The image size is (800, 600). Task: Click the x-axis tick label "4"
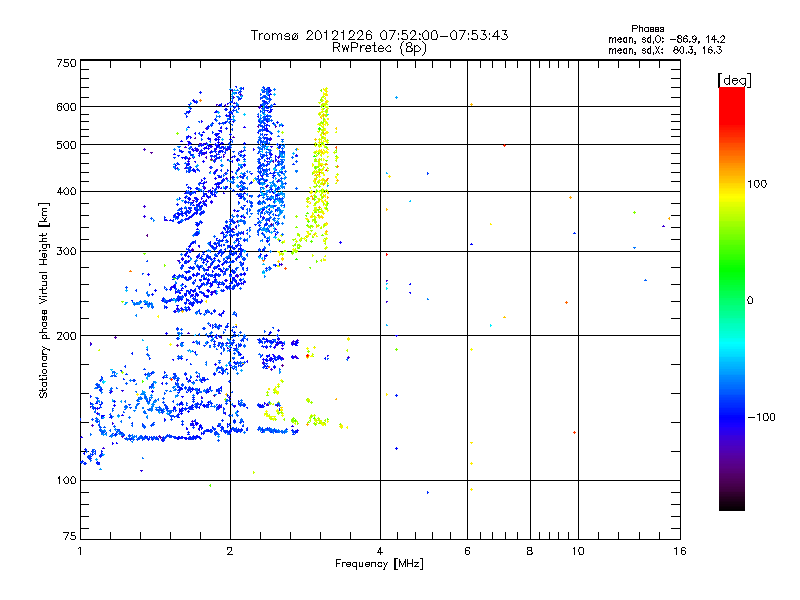pos(380,551)
